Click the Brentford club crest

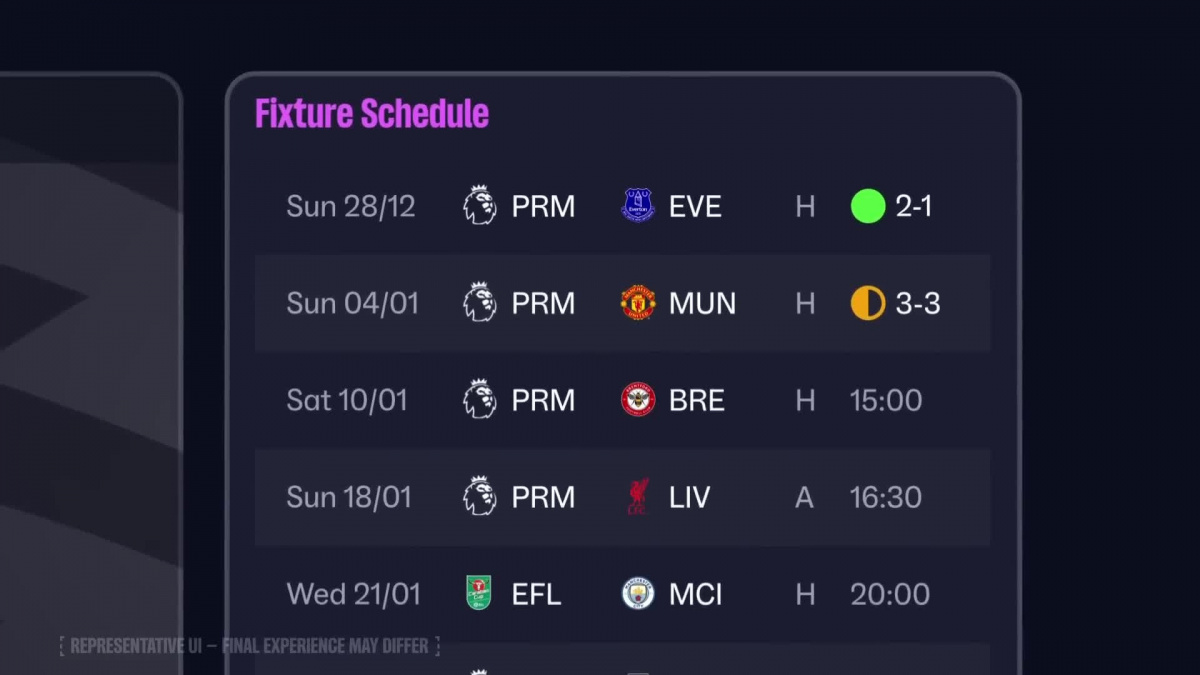638,400
